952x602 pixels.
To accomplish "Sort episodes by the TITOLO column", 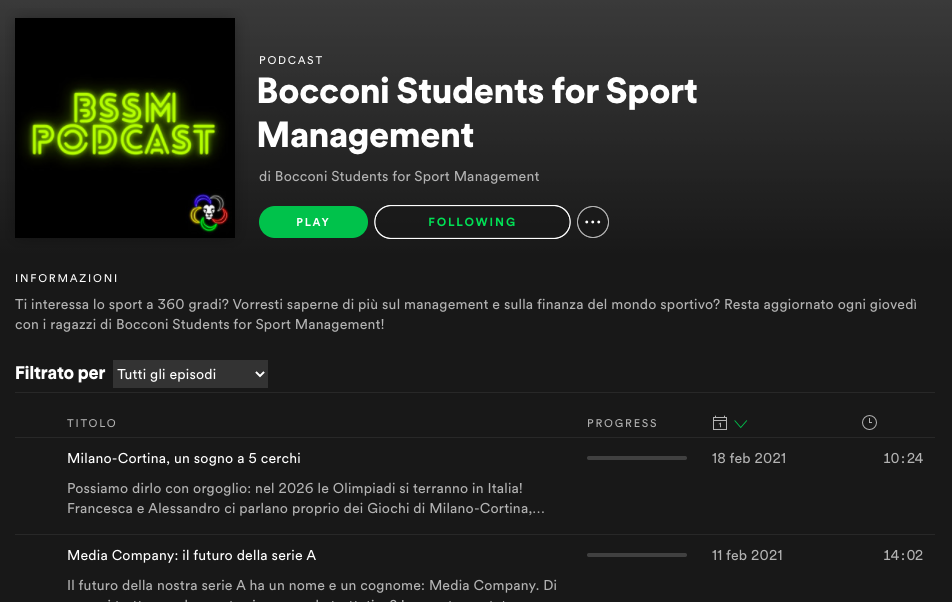I will (92, 424).
